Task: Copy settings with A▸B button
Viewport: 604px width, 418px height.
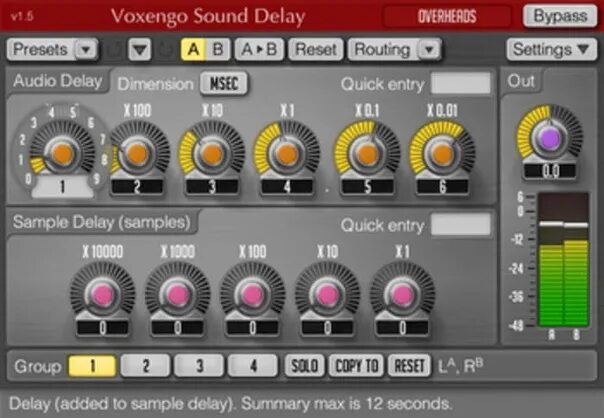Action: point(259,50)
